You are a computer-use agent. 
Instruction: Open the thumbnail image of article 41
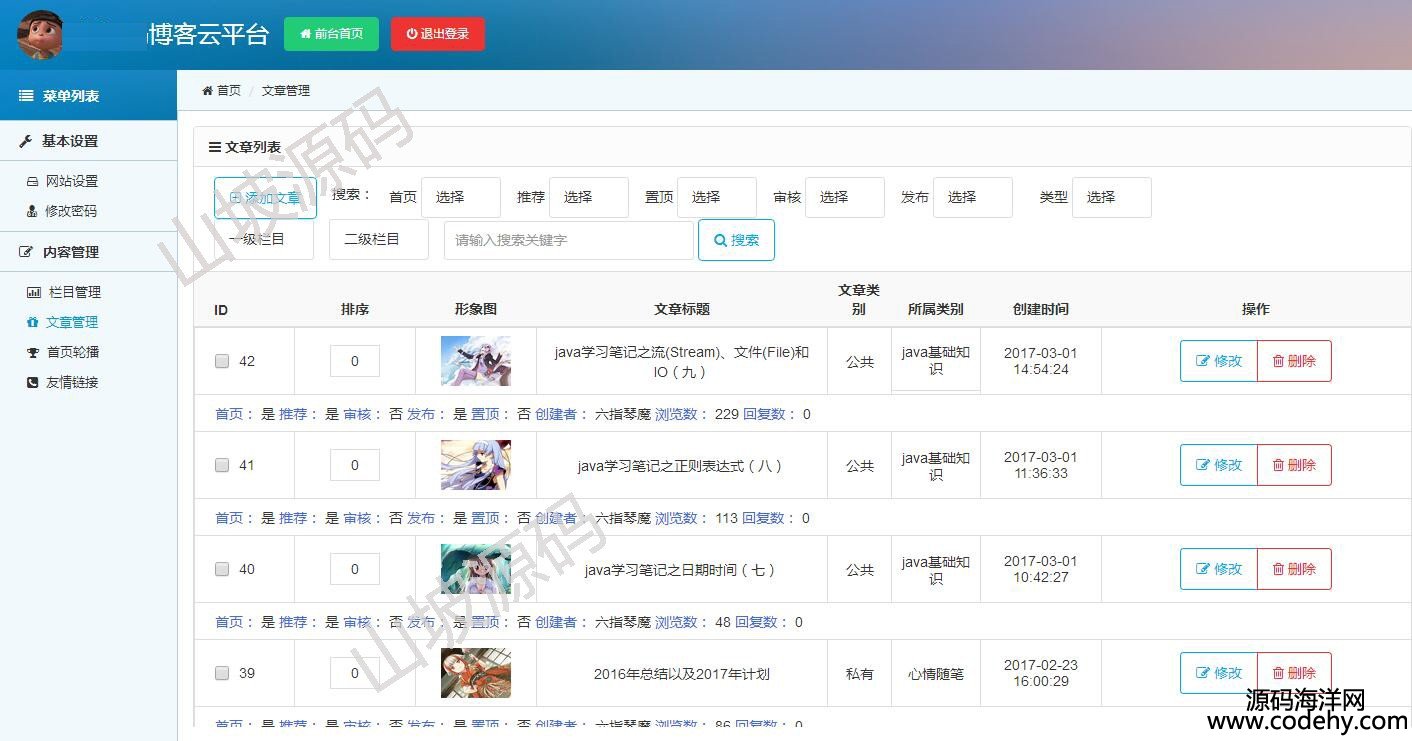[476, 465]
